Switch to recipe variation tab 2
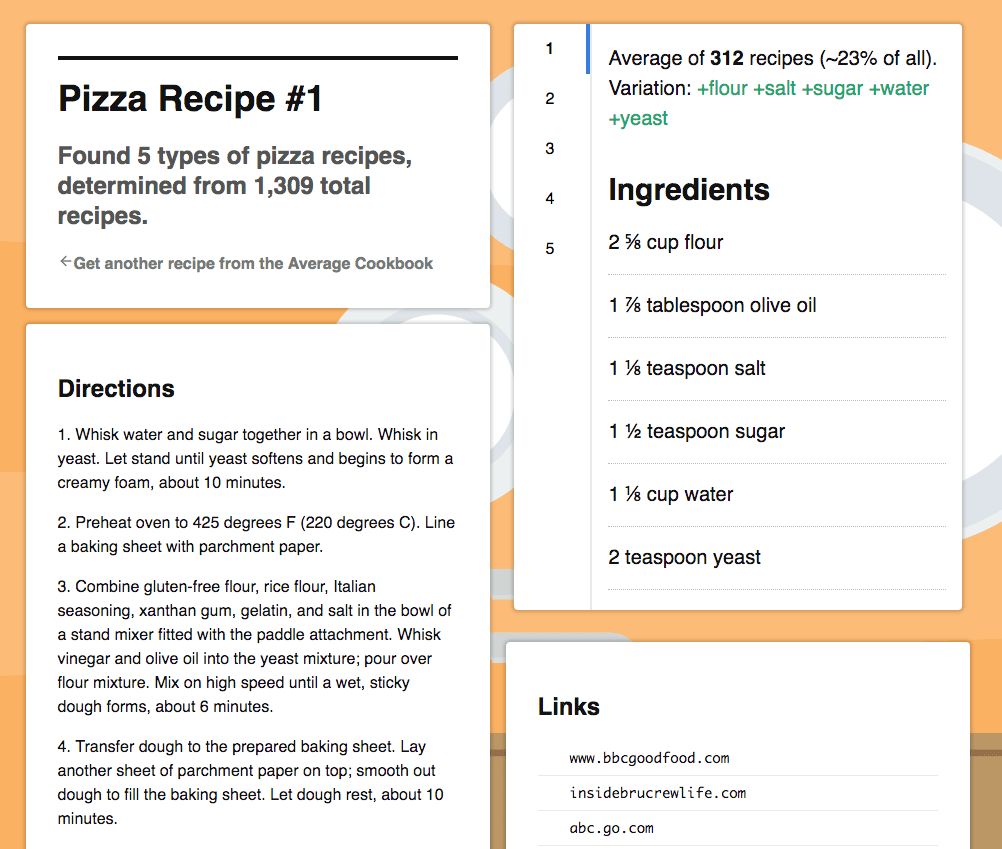 point(550,99)
